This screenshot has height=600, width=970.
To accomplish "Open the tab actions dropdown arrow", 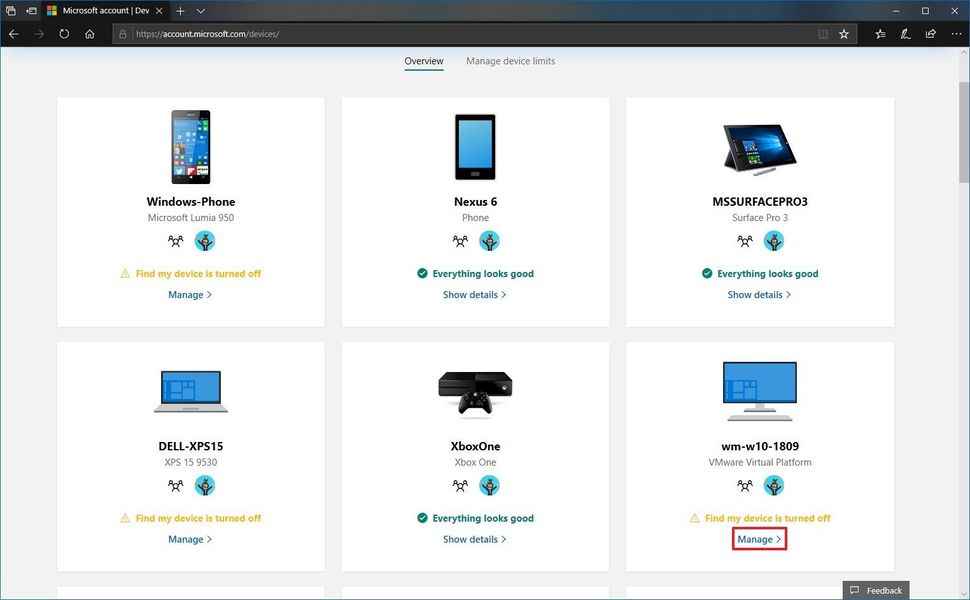I will [201, 11].
